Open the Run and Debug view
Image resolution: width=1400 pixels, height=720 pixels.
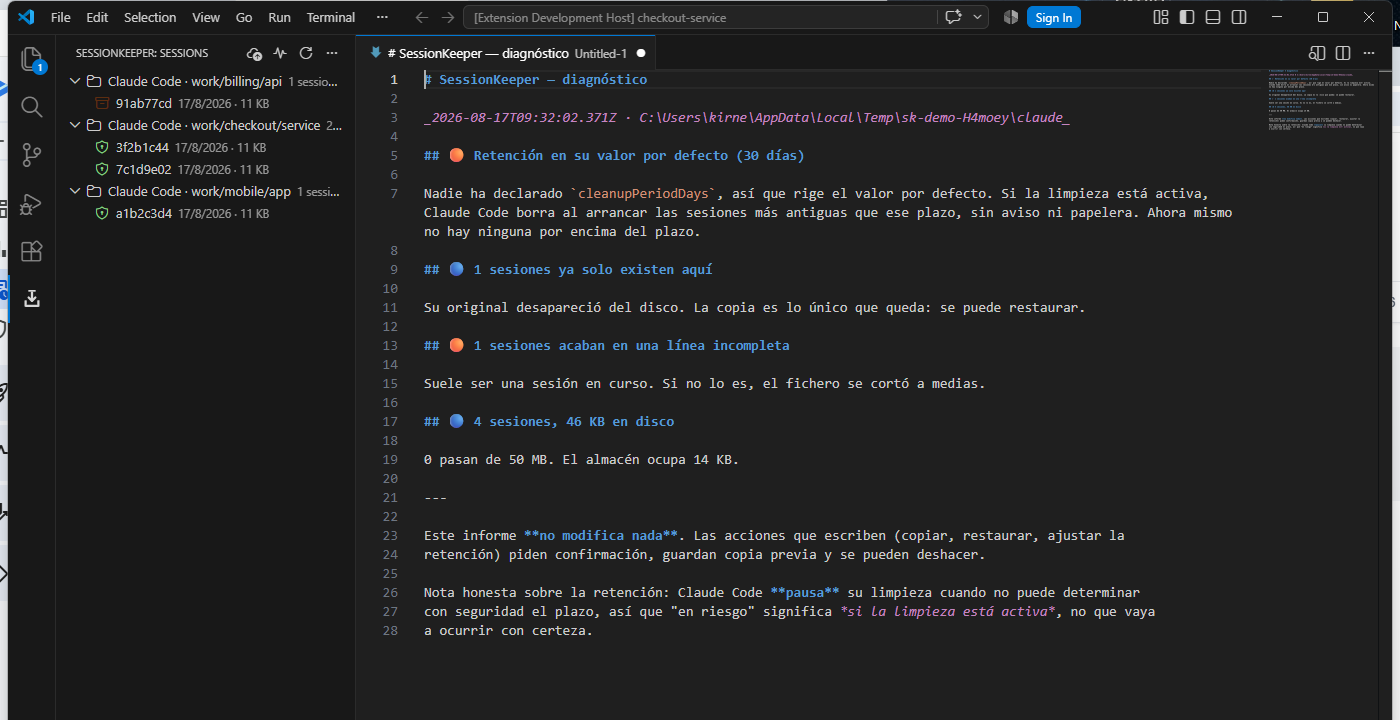pos(32,203)
